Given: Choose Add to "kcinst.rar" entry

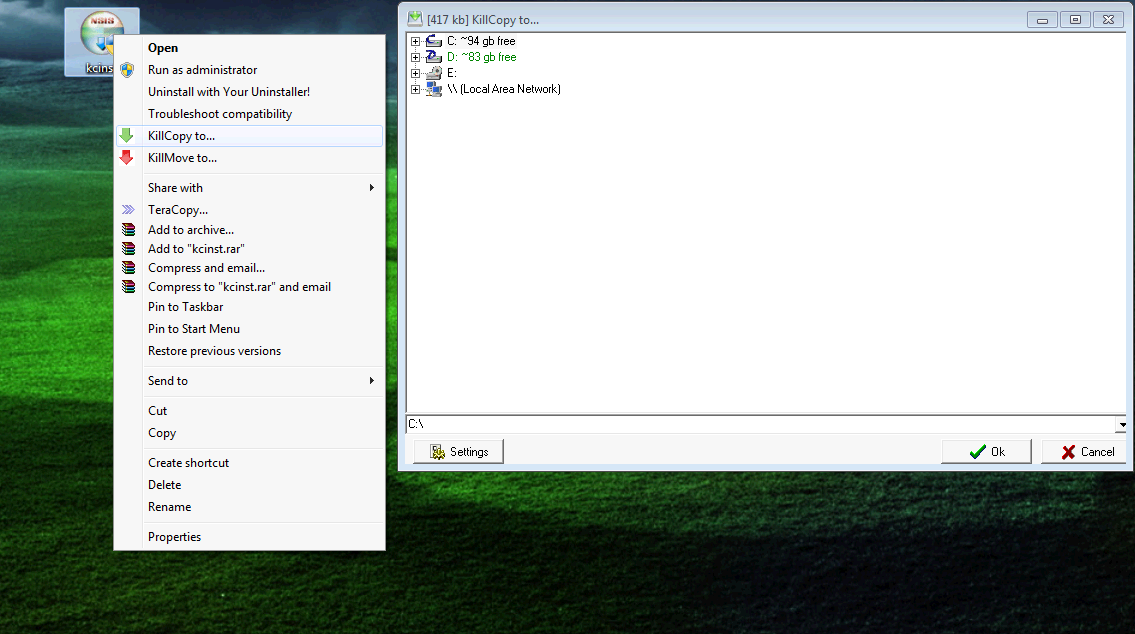Looking at the screenshot, I should coord(250,248).
